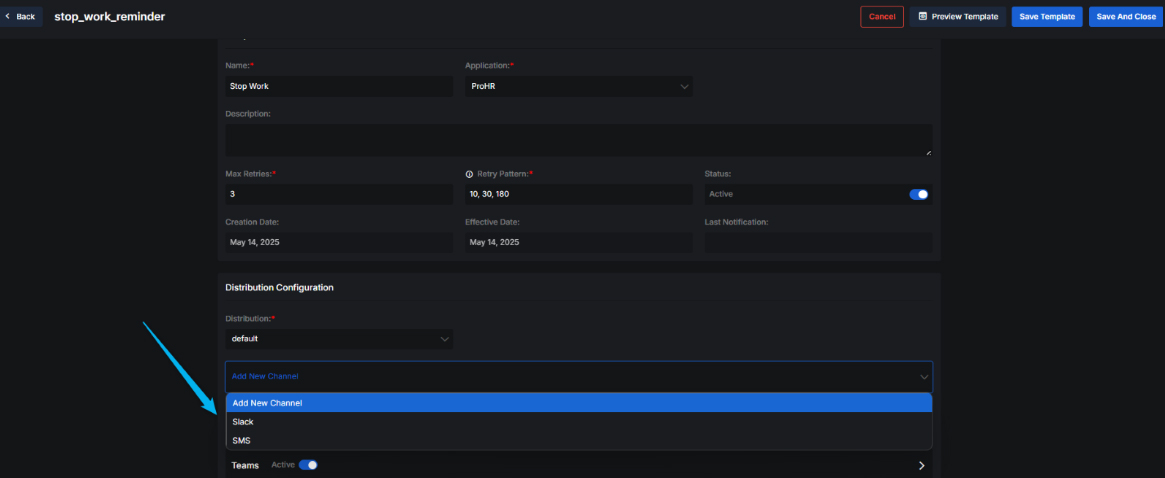Click the Effective Date field
Image resolution: width=1165 pixels, height=478 pixels.
point(578,243)
